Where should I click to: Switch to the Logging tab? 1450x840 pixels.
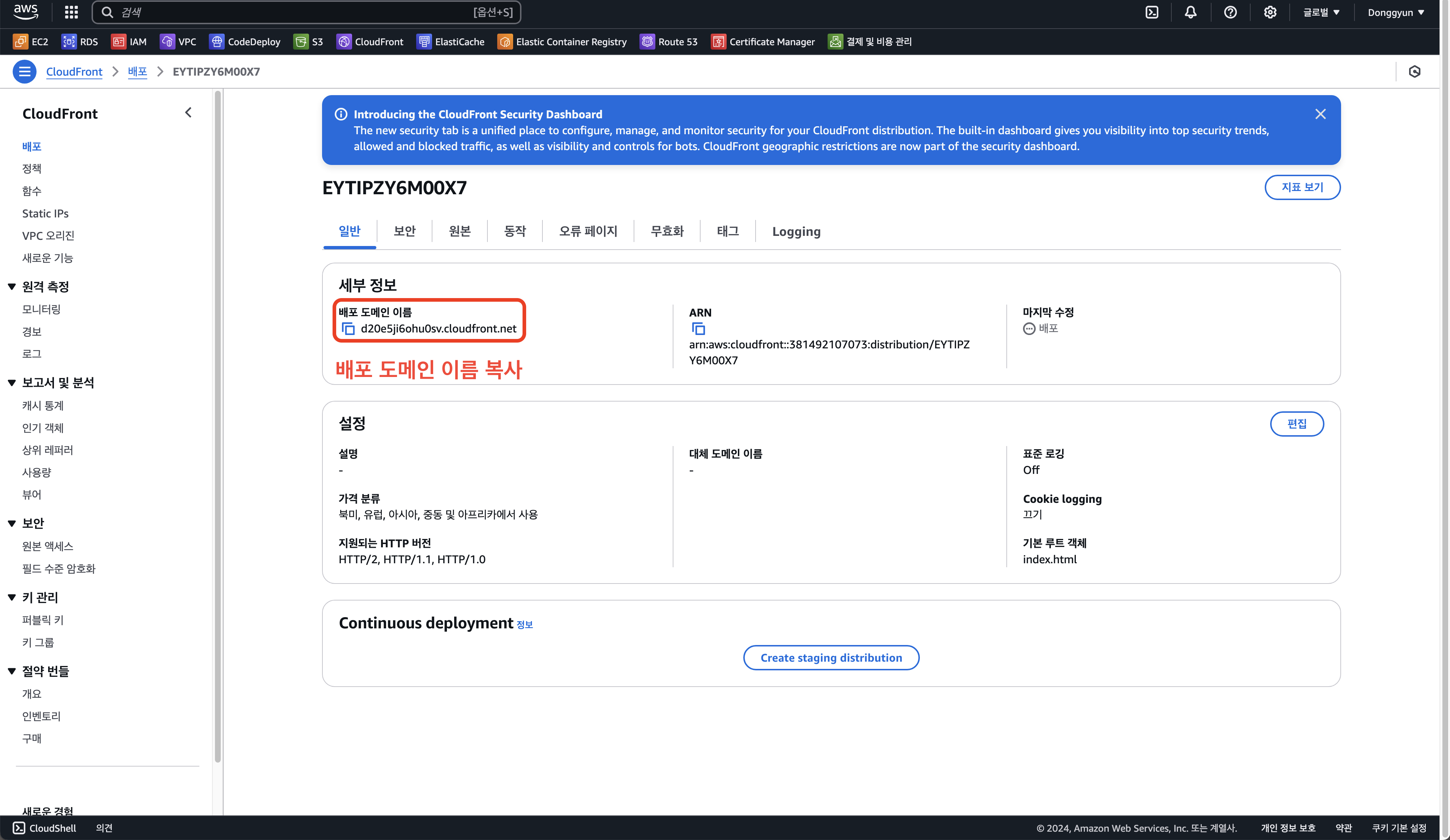tap(796, 231)
